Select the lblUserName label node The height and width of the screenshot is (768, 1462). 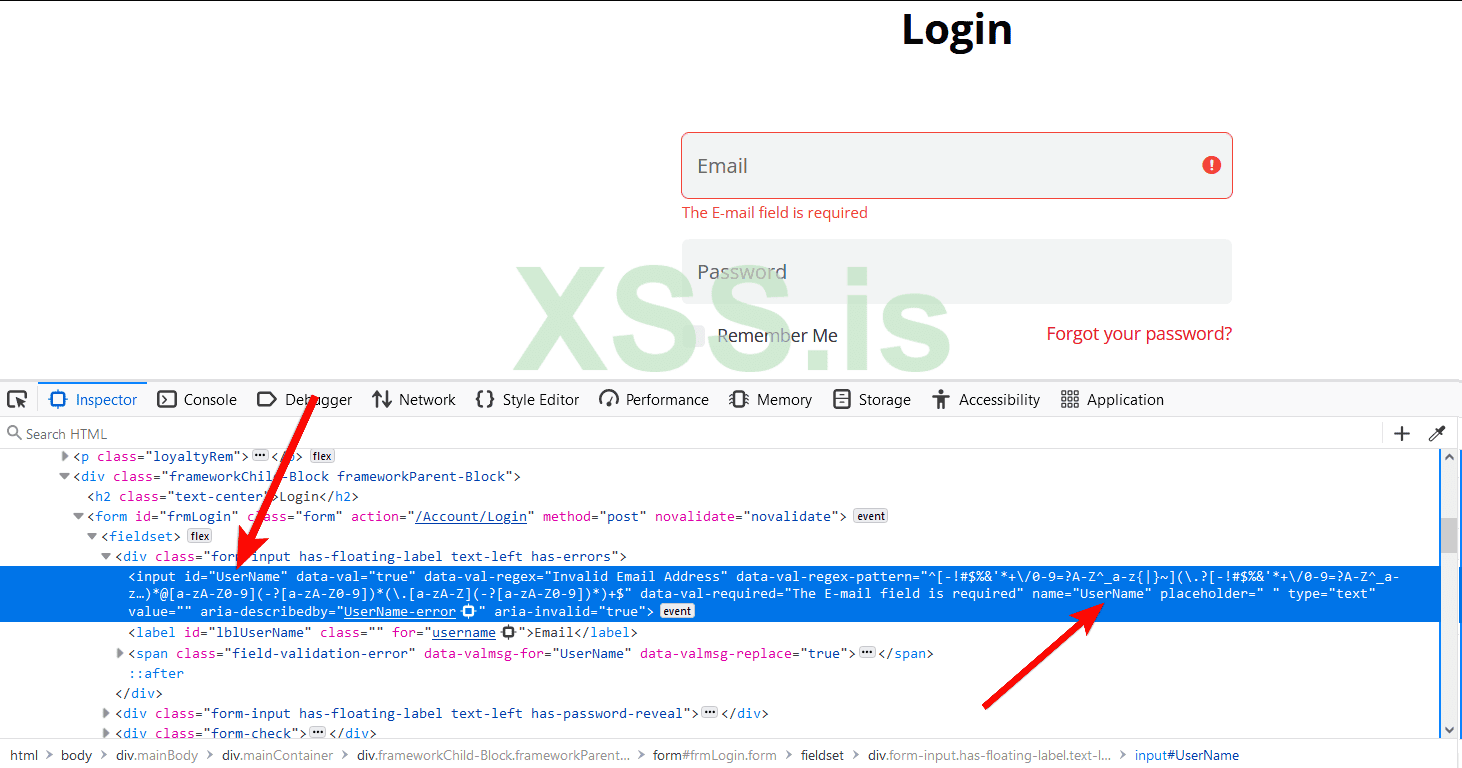383,632
